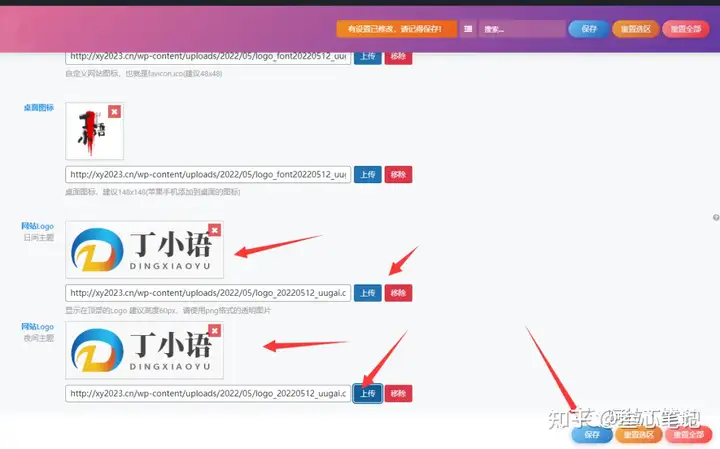The width and height of the screenshot is (720, 449).
Task: Click the 日间主题 logo preview thumbnail
Action: click(x=145, y=250)
